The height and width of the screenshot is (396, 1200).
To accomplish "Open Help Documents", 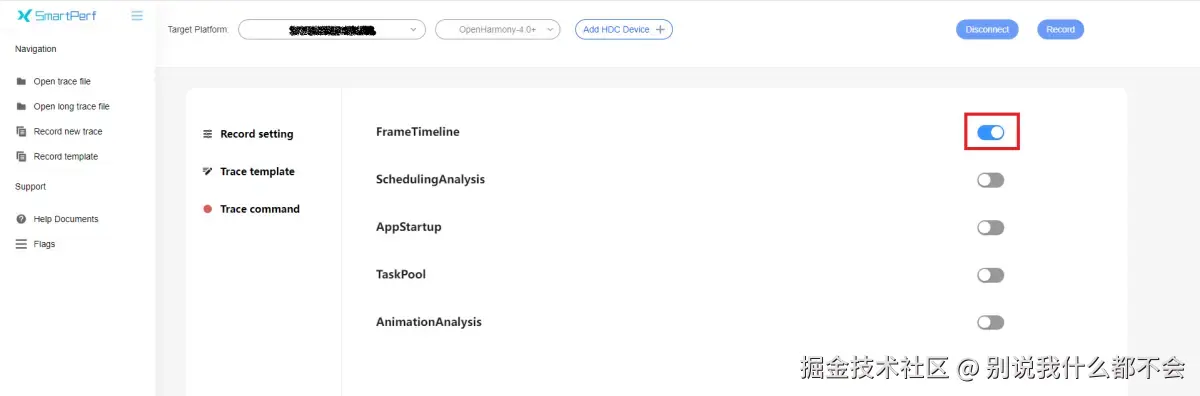I will pyautogui.click(x=66, y=219).
